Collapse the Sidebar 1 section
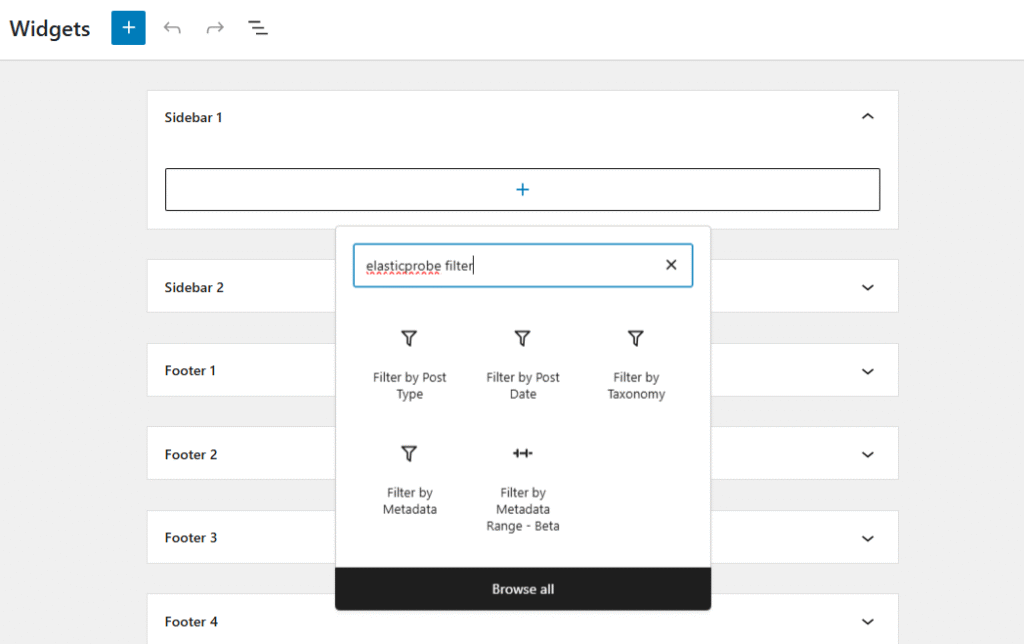Image resolution: width=1024 pixels, height=644 pixels. pyautogui.click(x=868, y=116)
